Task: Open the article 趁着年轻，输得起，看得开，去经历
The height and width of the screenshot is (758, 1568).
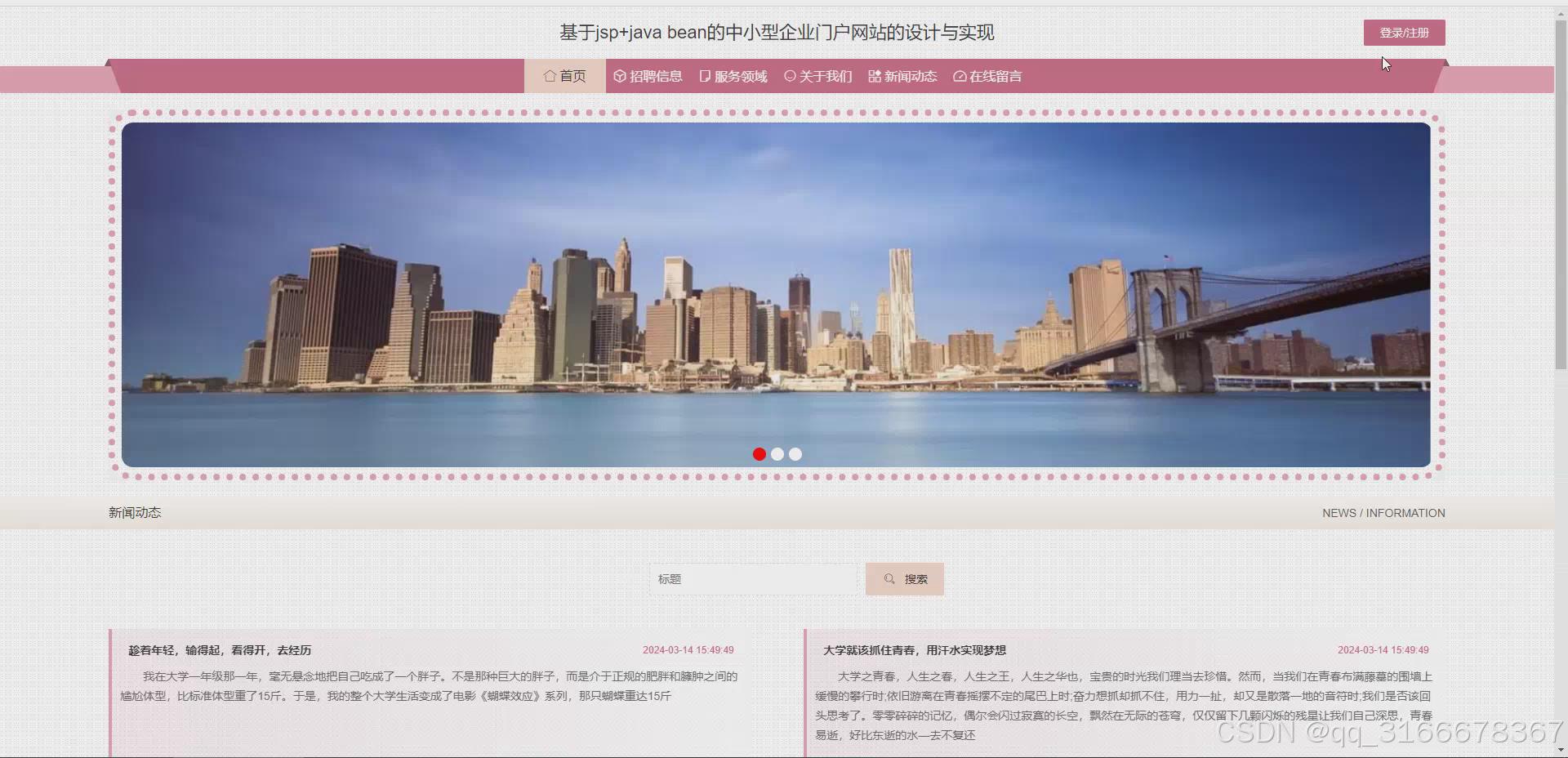Action: tap(219, 650)
